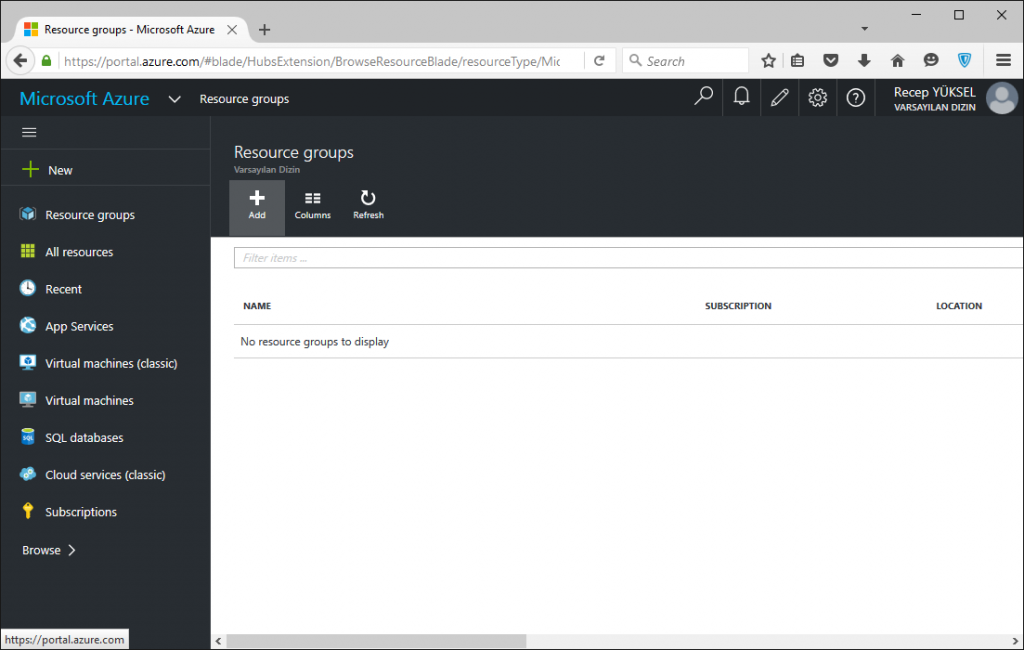Open a new browser tab with plus
Screen dimensions: 1024x650
click(264, 29)
